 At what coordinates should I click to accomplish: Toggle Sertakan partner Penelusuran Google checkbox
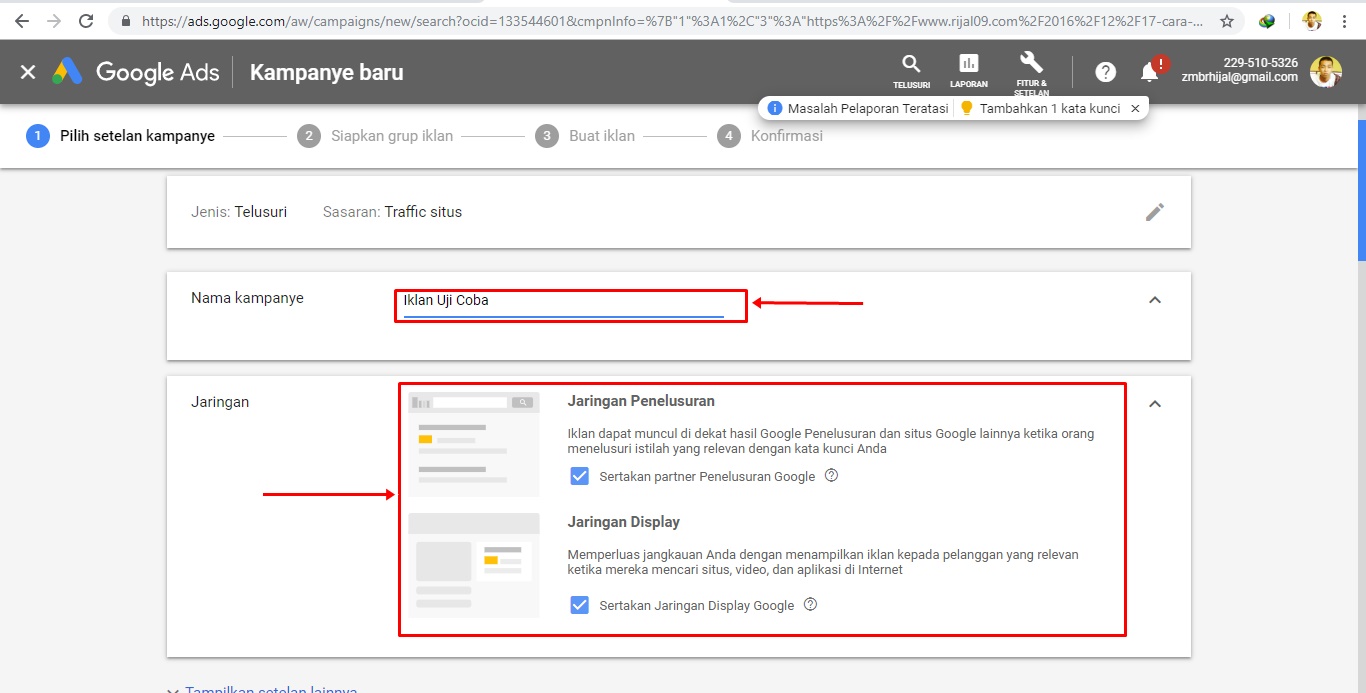[579, 476]
